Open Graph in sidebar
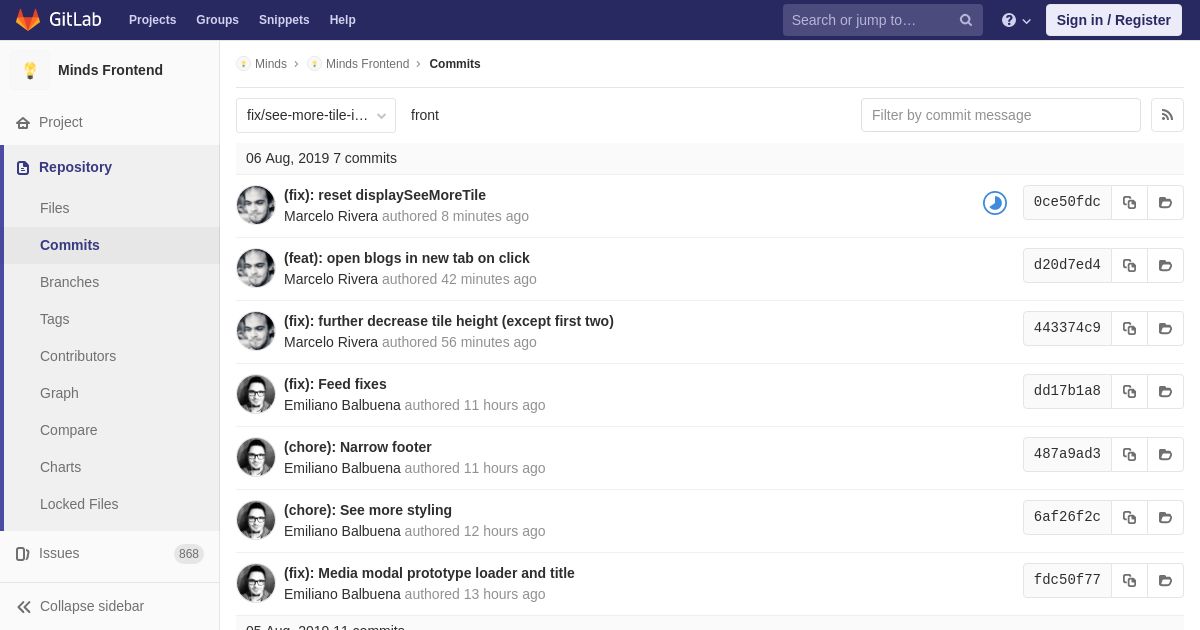 pyautogui.click(x=59, y=393)
